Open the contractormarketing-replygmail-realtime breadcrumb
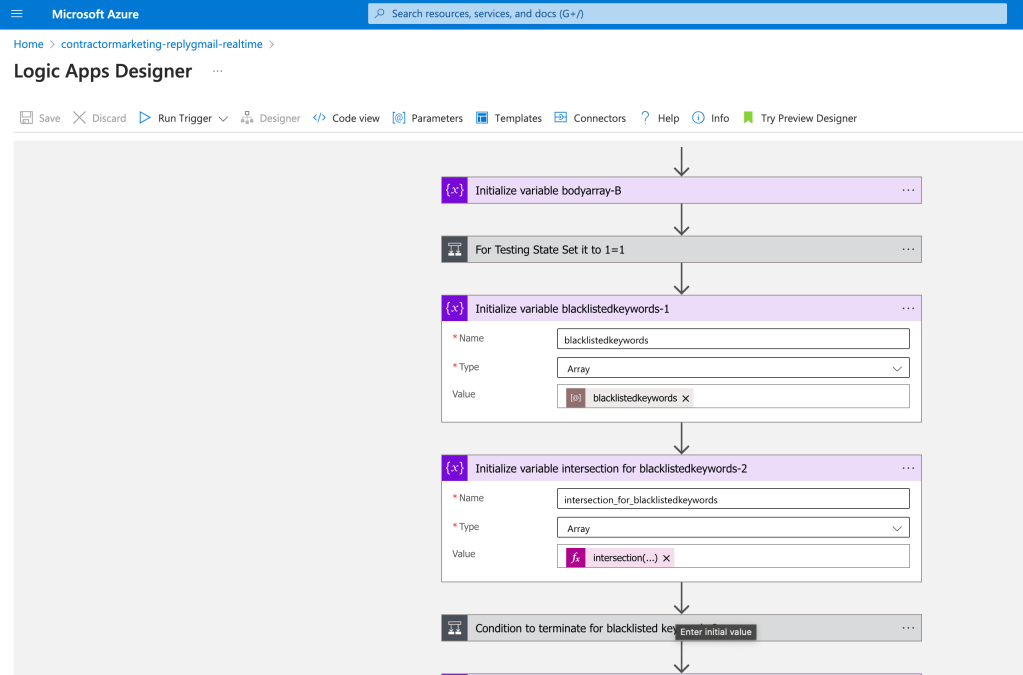Image resolution: width=1023 pixels, height=675 pixels. click(162, 44)
